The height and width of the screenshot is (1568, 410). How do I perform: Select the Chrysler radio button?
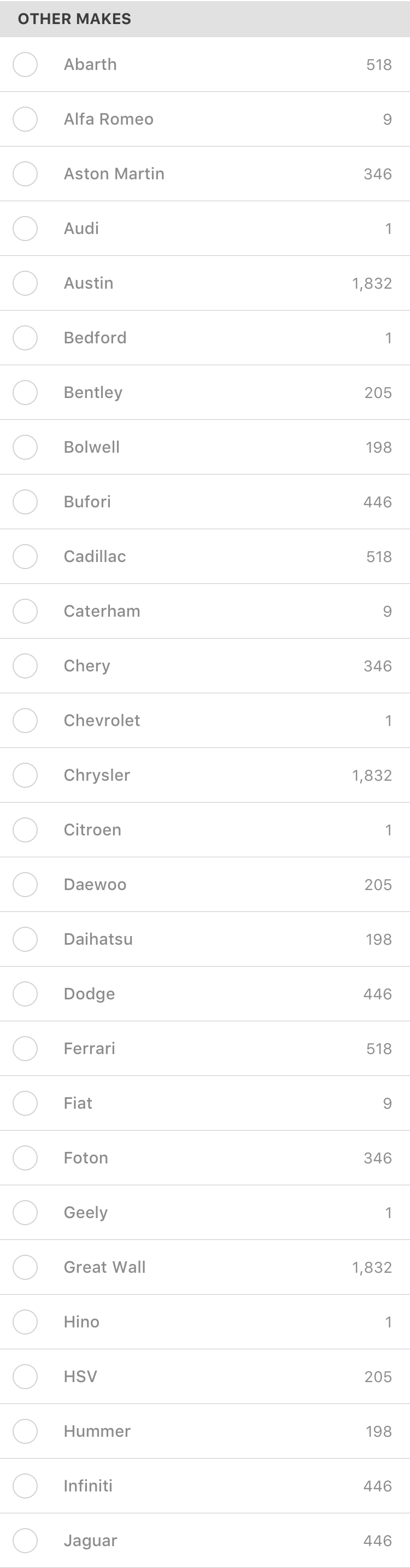point(25,775)
